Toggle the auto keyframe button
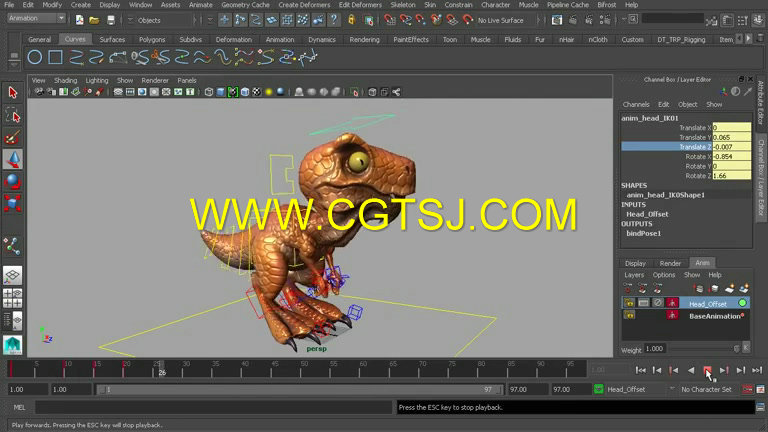768x432 pixels. [x=747, y=389]
